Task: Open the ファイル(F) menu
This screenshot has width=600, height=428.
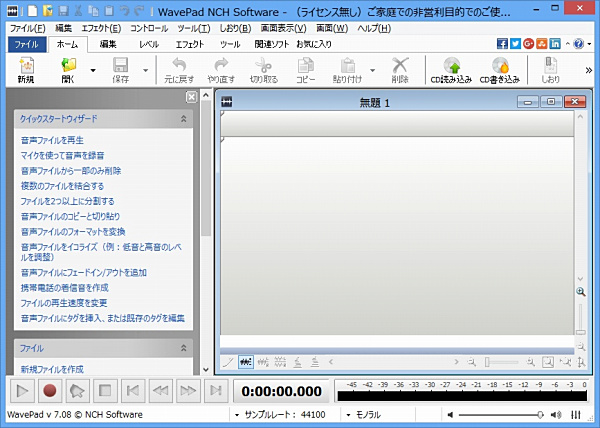Action: (x=28, y=28)
